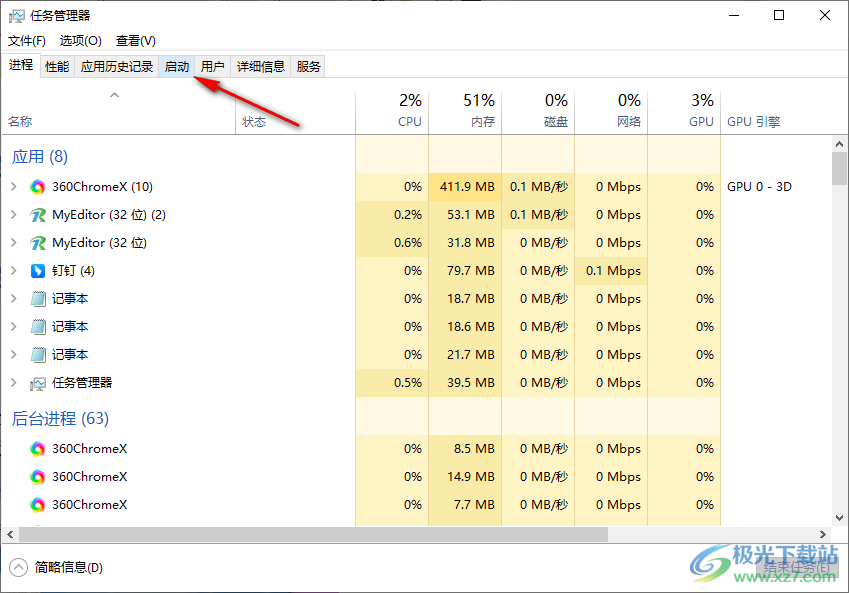
Task: Open the 文件(F) menu
Action: pyautogui.click(x=27, y=41)
